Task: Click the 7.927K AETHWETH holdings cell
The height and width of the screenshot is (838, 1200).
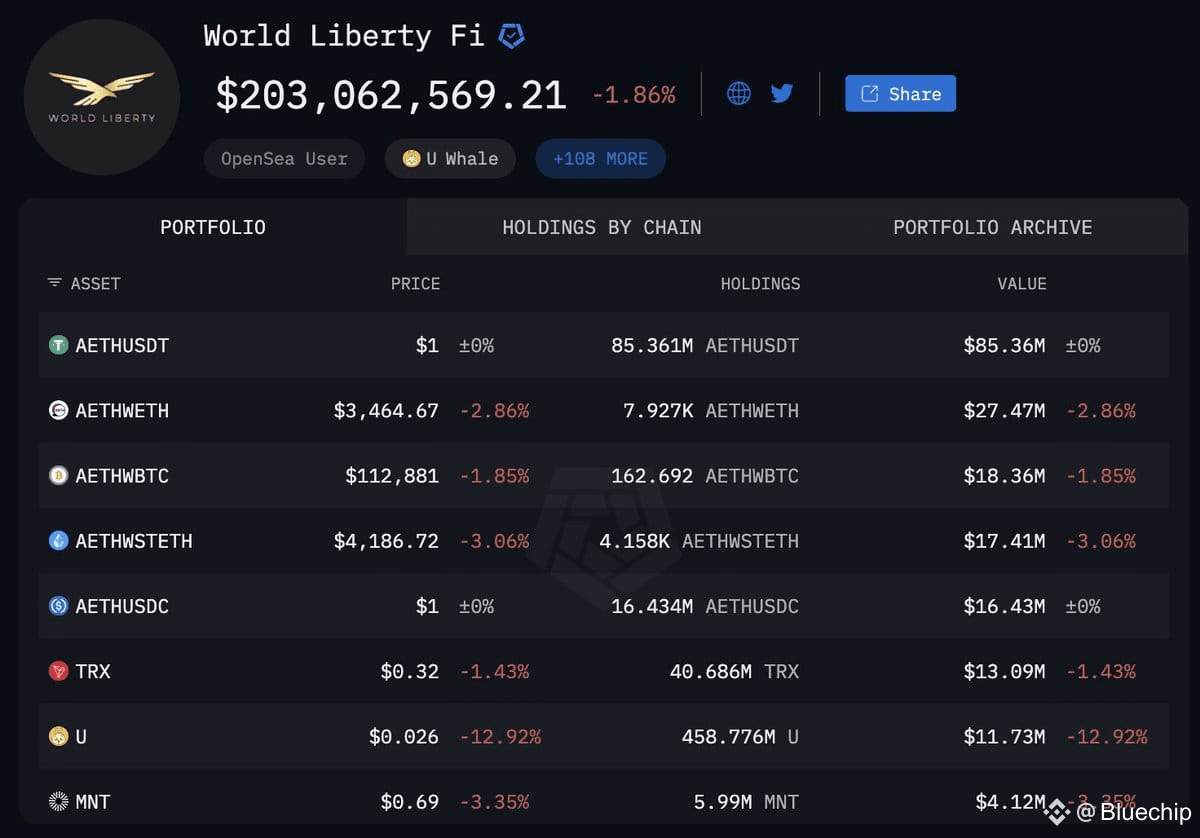Action: coord(711,410)
